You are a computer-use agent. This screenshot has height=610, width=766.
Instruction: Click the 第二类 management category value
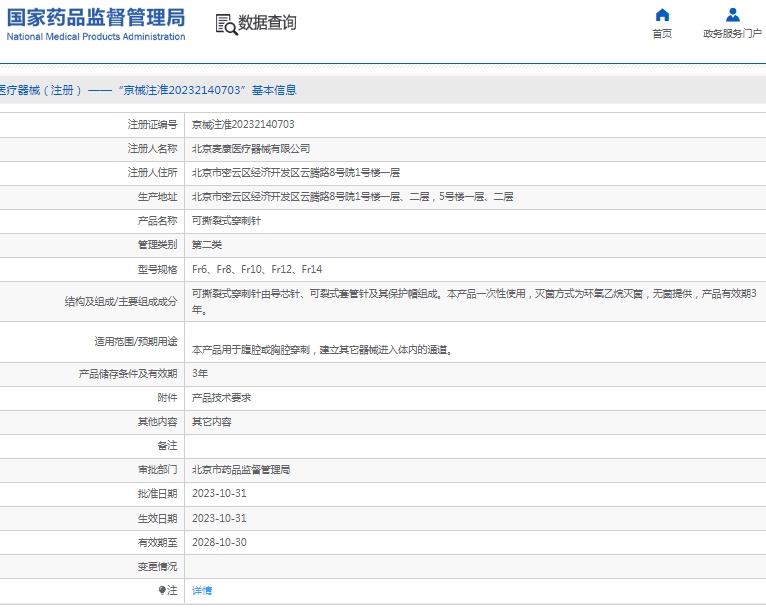click(x=207, y=245)
